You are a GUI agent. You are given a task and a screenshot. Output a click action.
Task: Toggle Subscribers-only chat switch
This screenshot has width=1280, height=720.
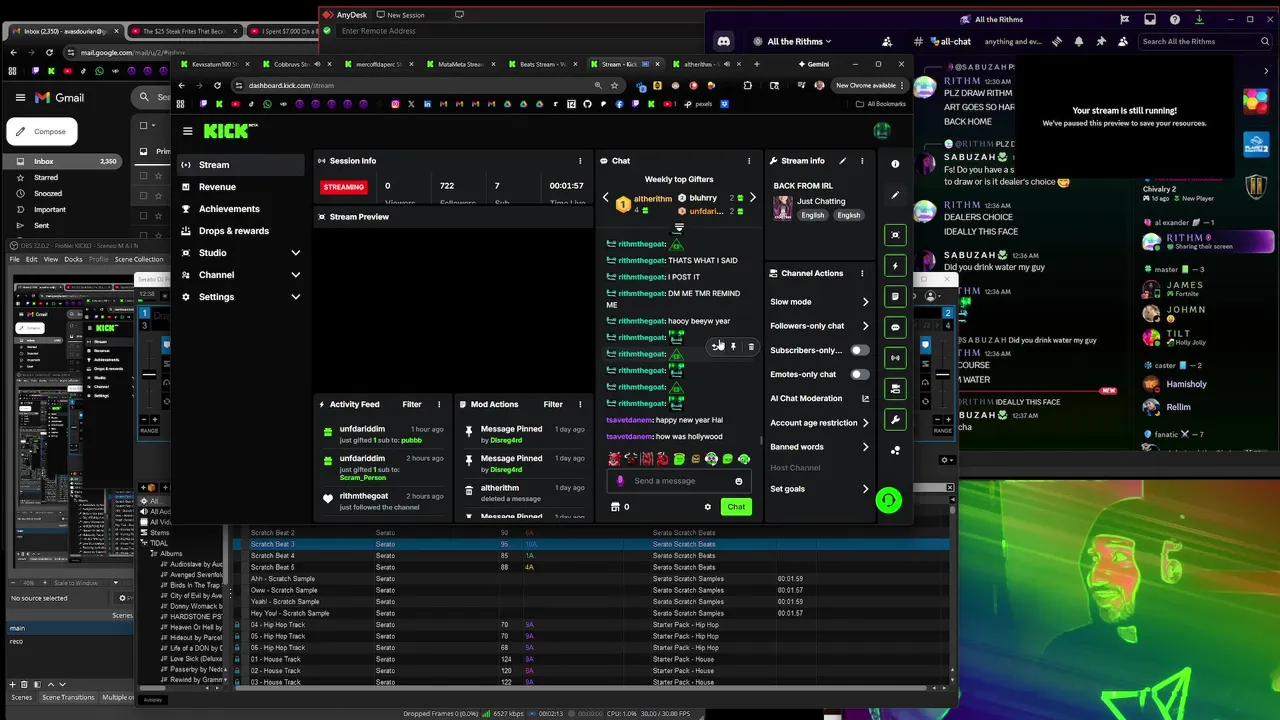click(859, 350)
